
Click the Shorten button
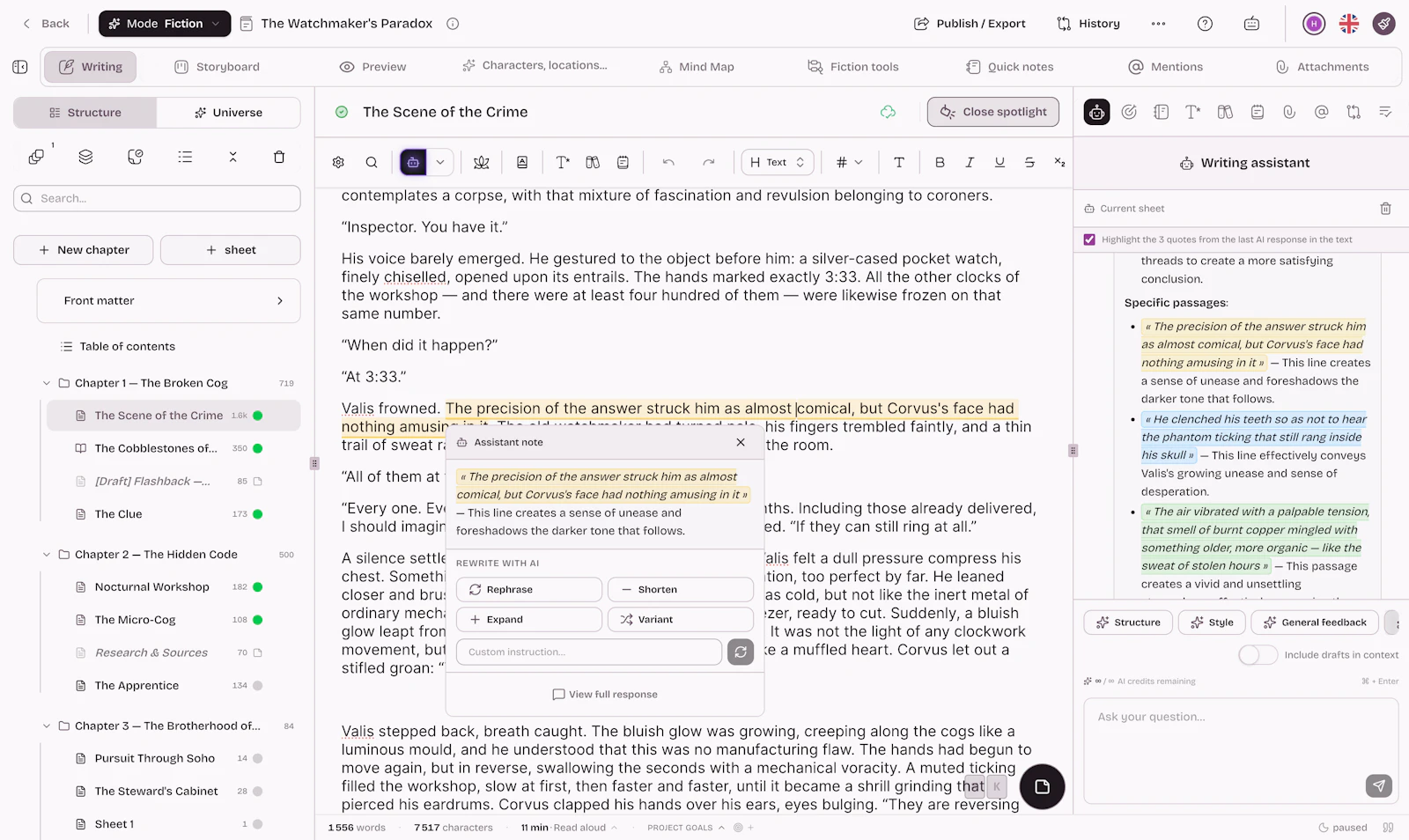(681, 590)
